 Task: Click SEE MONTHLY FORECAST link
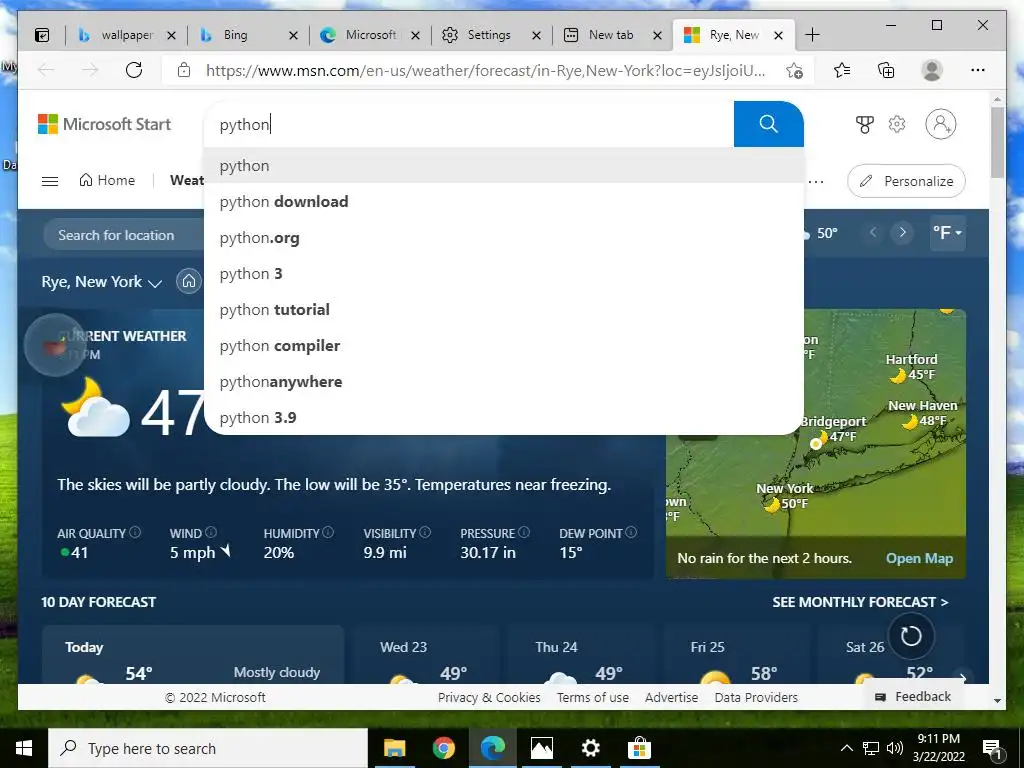(860, 602)
